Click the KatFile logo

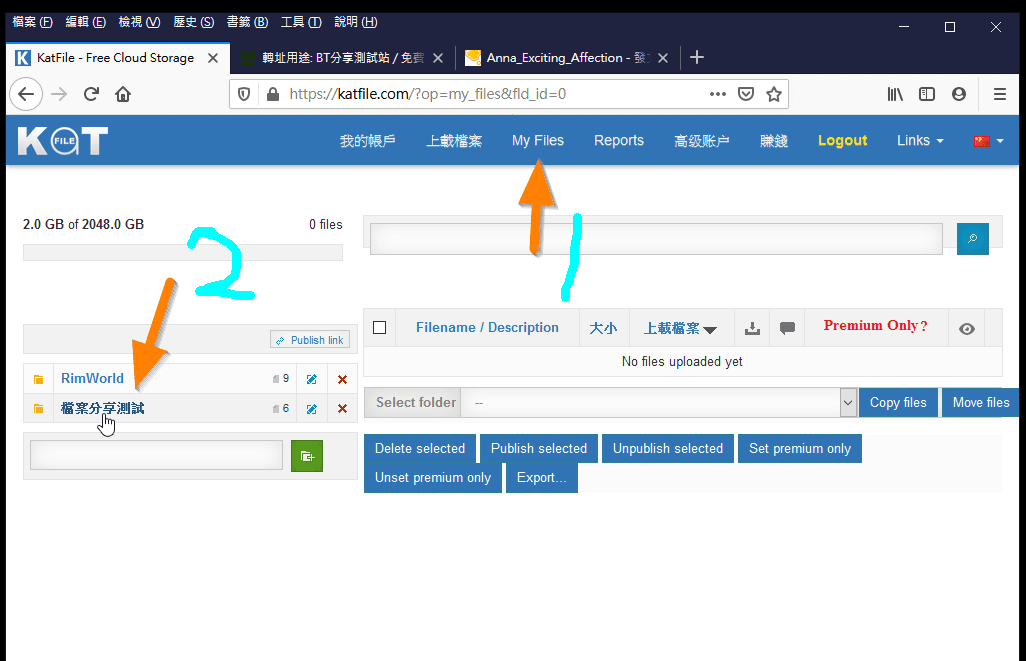pos(62,140)
